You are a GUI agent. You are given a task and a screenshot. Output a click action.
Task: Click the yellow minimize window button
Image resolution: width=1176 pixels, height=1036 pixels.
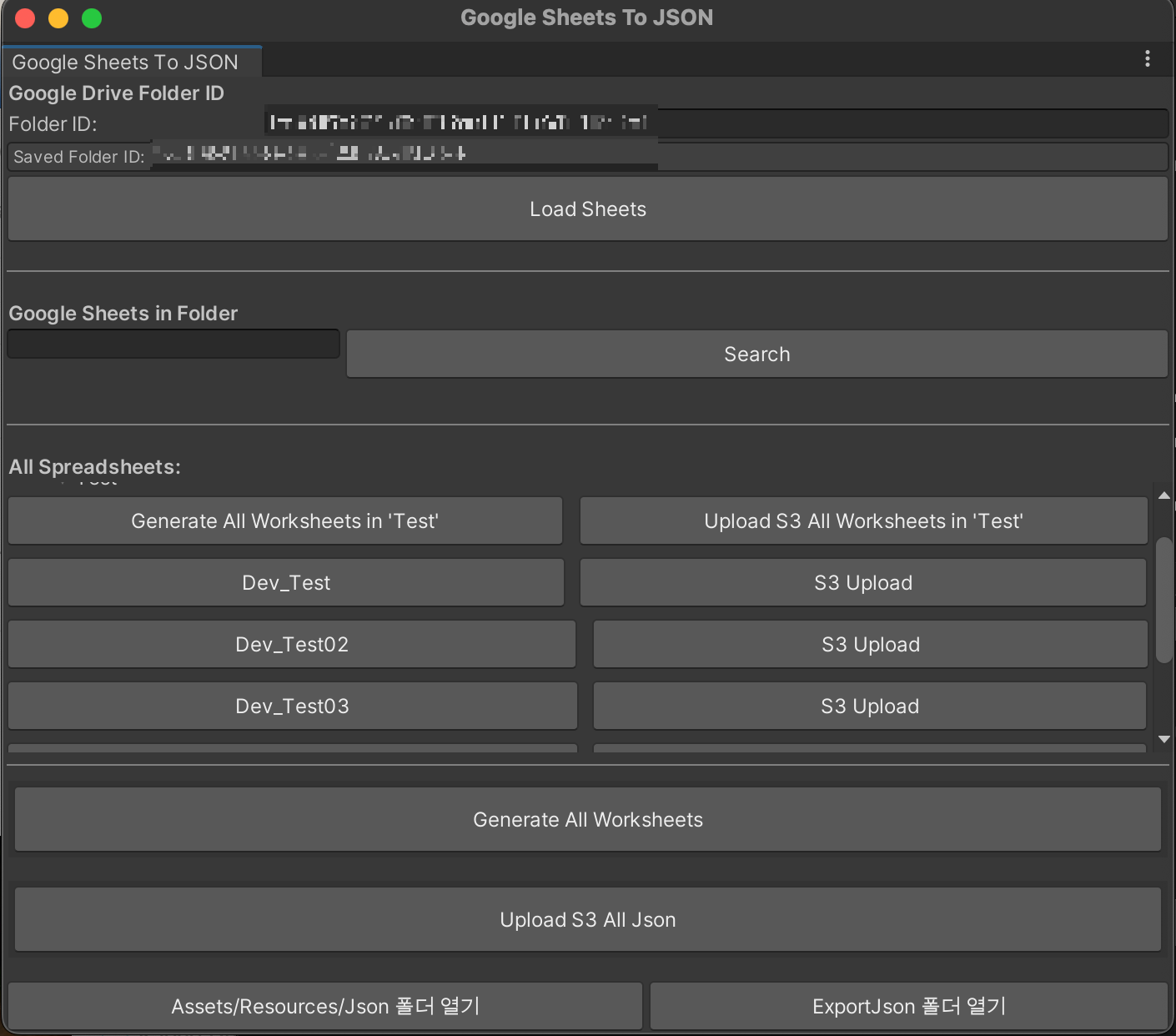pos(58,18)
